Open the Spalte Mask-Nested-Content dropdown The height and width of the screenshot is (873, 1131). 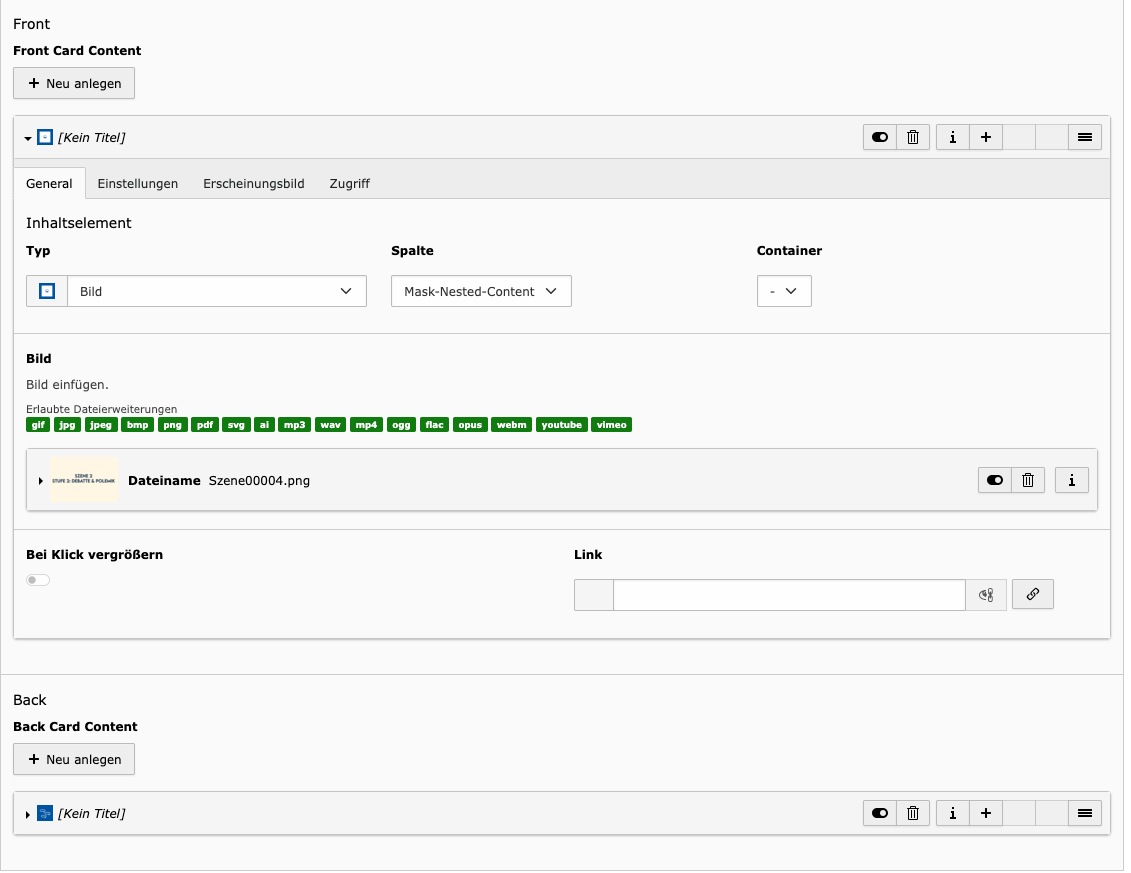pyautogui.click(x=481, y=292)
